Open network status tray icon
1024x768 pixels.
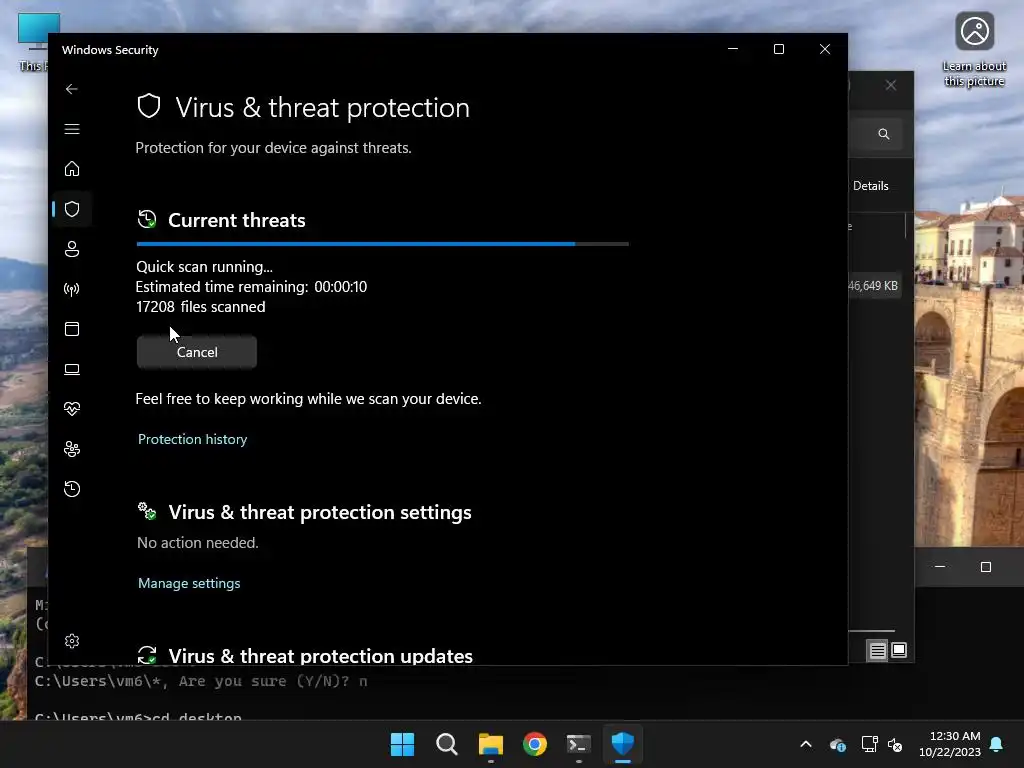click(869, 744)
